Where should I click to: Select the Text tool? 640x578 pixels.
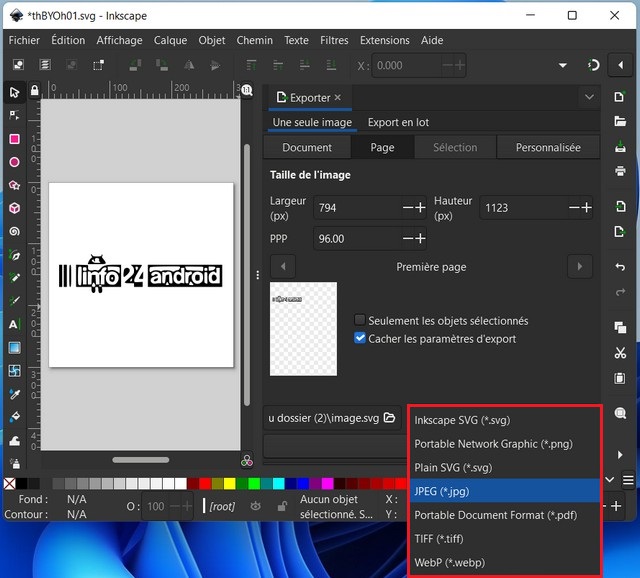pos(14,325)
